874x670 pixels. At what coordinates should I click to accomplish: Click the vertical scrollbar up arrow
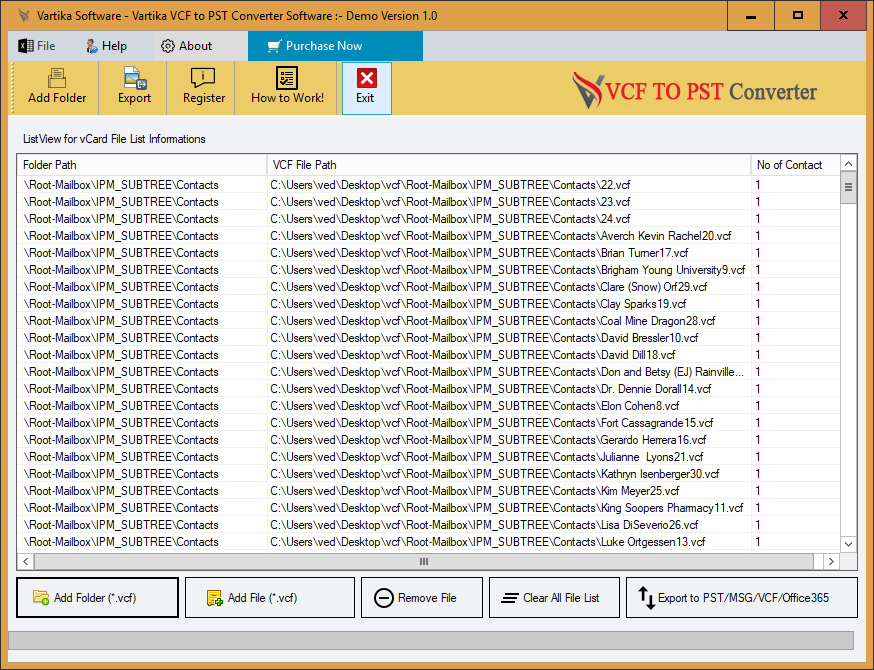pos(848,164)
